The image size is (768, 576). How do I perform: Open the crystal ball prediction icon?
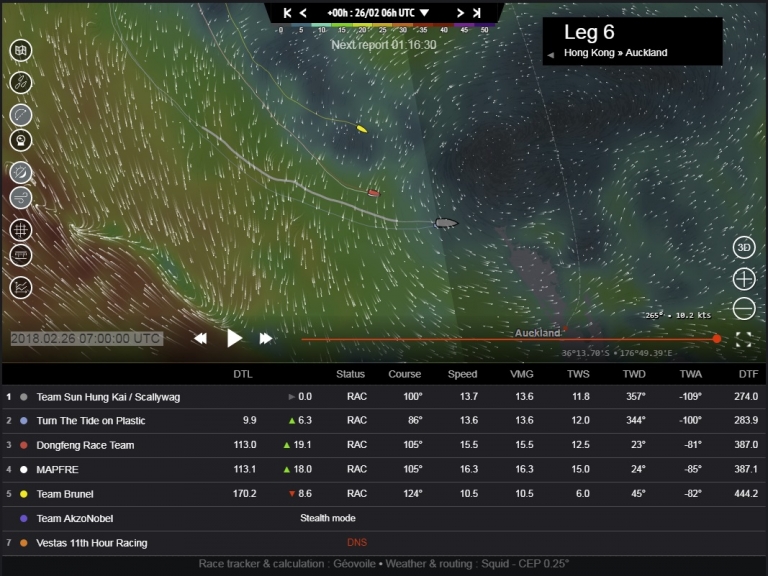pyautogui.click(x=21, y=141)
